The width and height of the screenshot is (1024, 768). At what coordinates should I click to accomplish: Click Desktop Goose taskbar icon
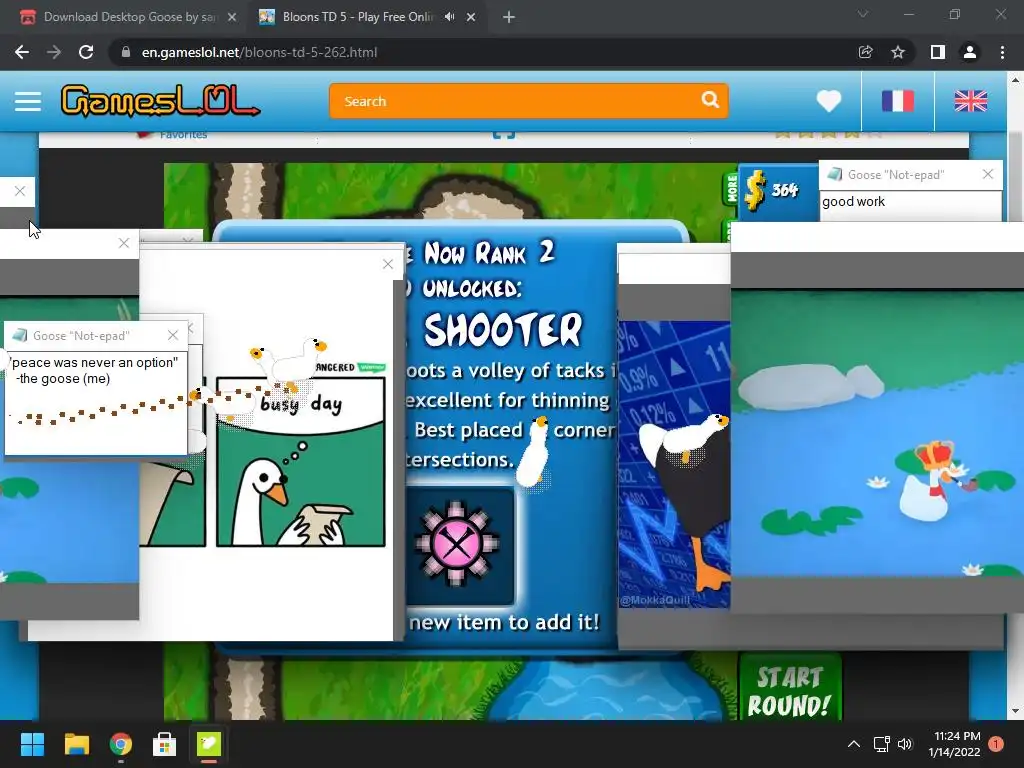point(209,744)
